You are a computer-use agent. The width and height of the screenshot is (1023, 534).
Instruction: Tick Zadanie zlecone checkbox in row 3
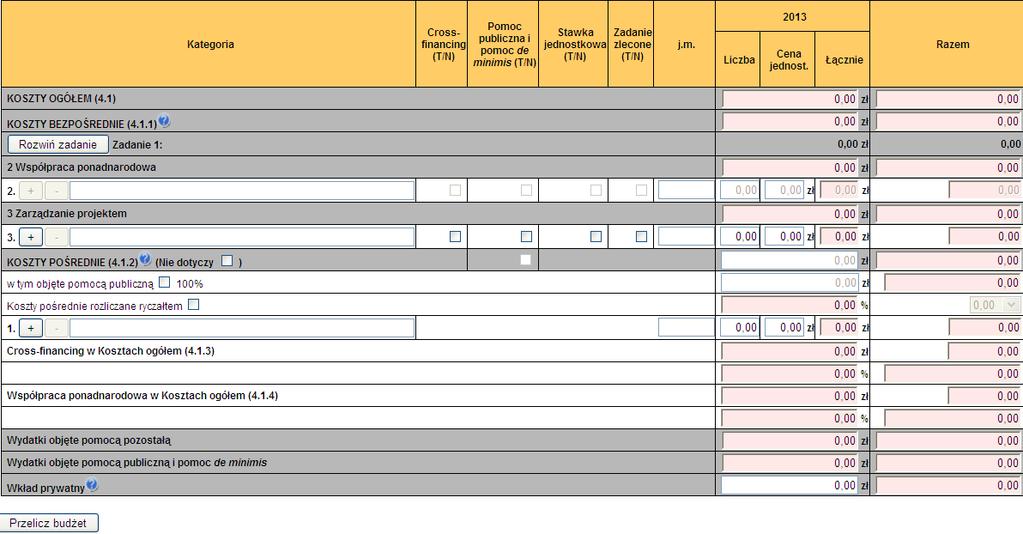pos(641,236)
